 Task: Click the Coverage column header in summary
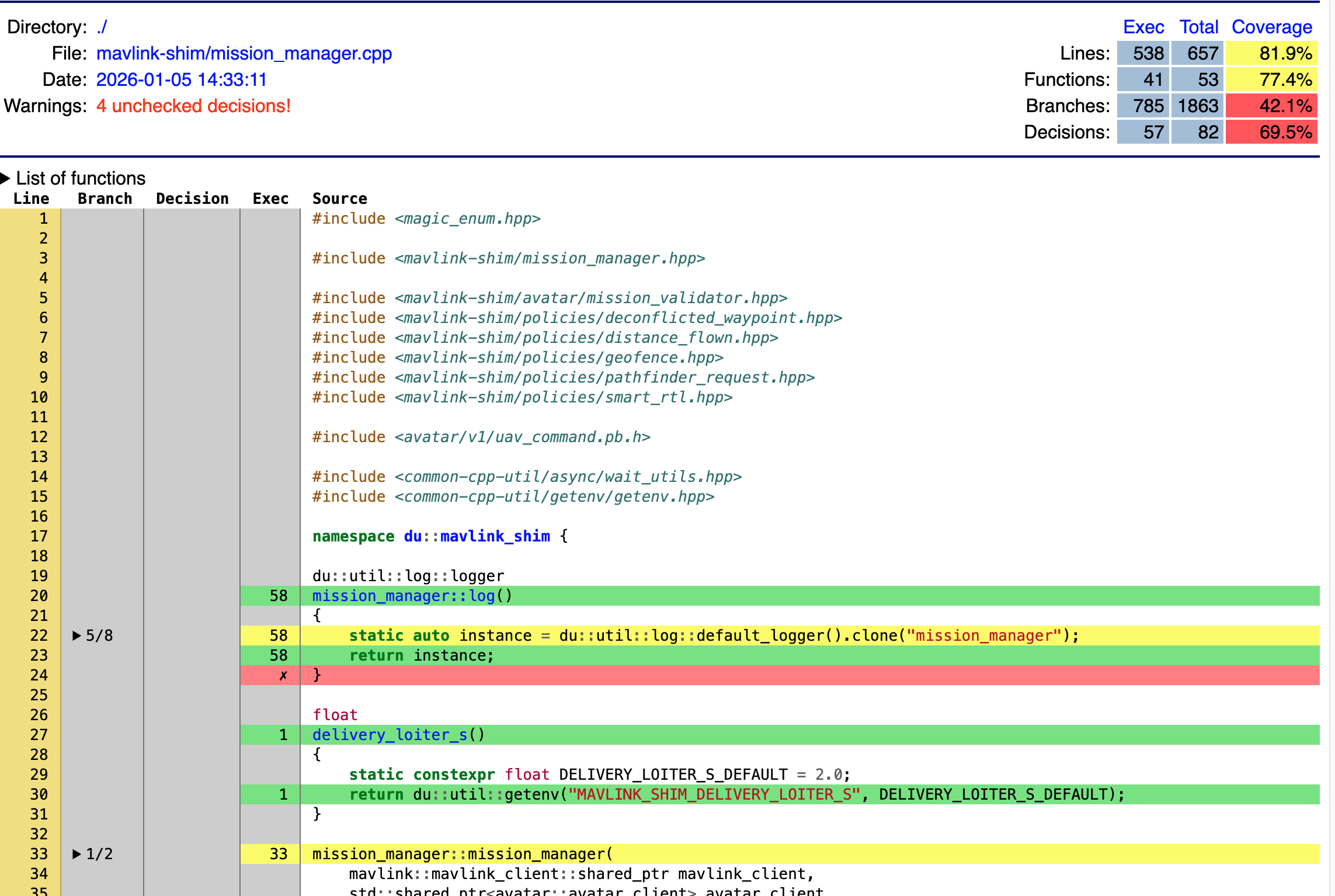pyautogui.click(x=1272, y=27)
